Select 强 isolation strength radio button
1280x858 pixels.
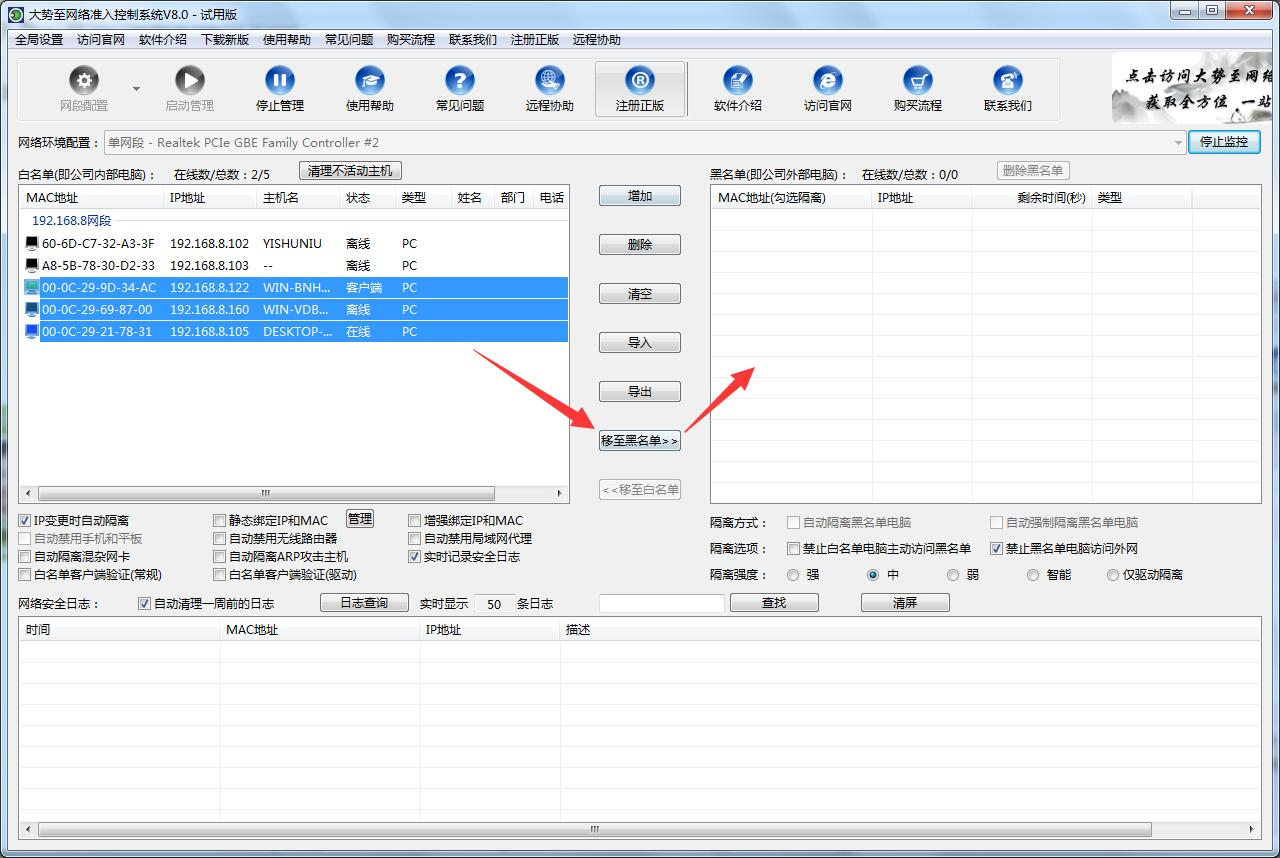(x=793, y=575)
